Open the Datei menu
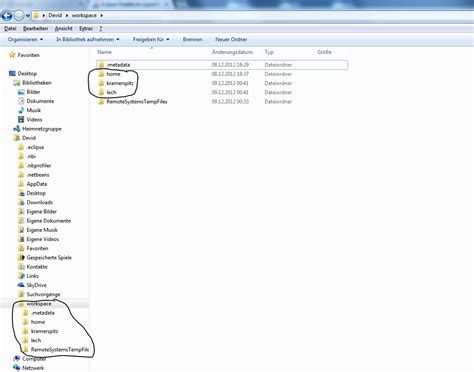This screenshot has width=474, height=372. click(x=10, y=29)
